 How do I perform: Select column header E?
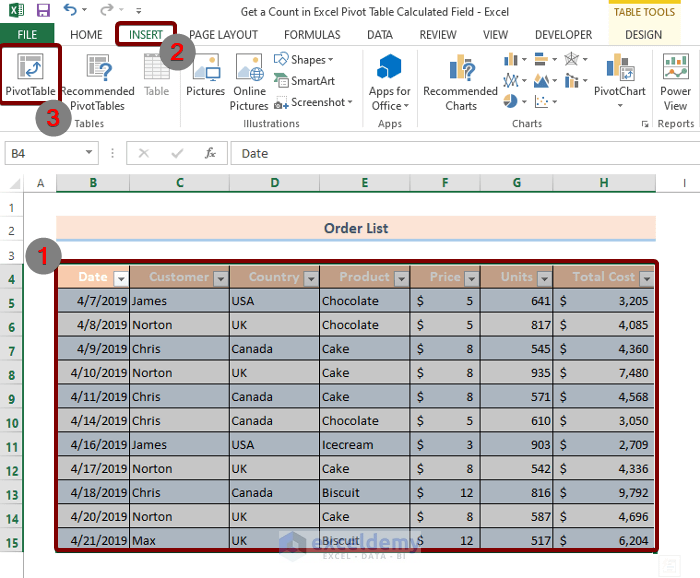click(364, 183)
